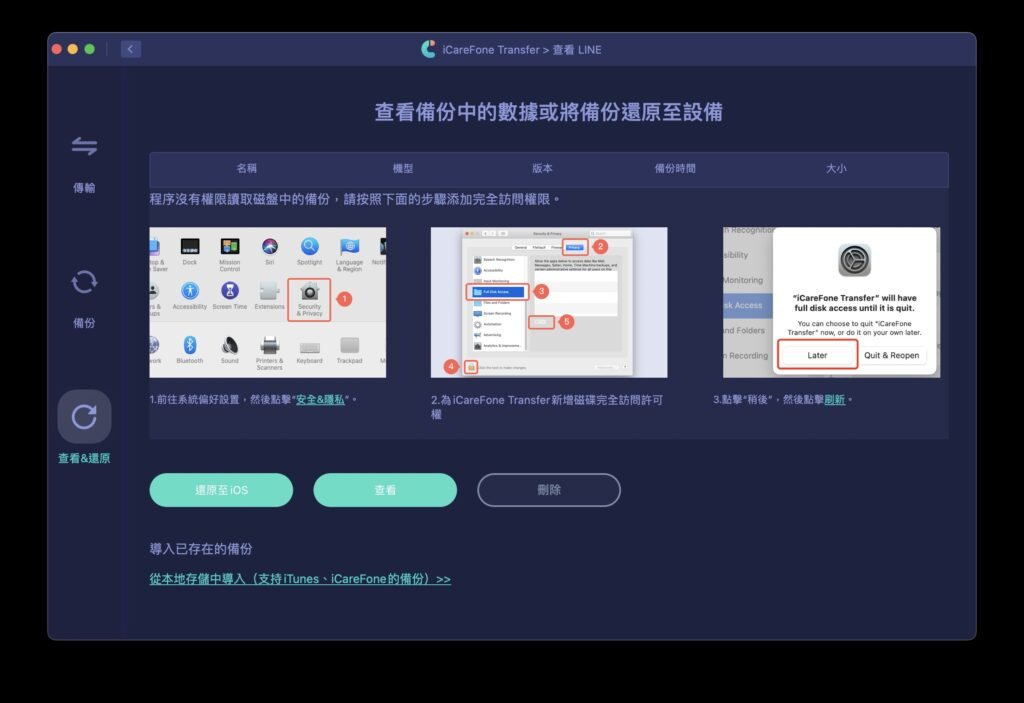Click the 機型 column header

(403, 169)
